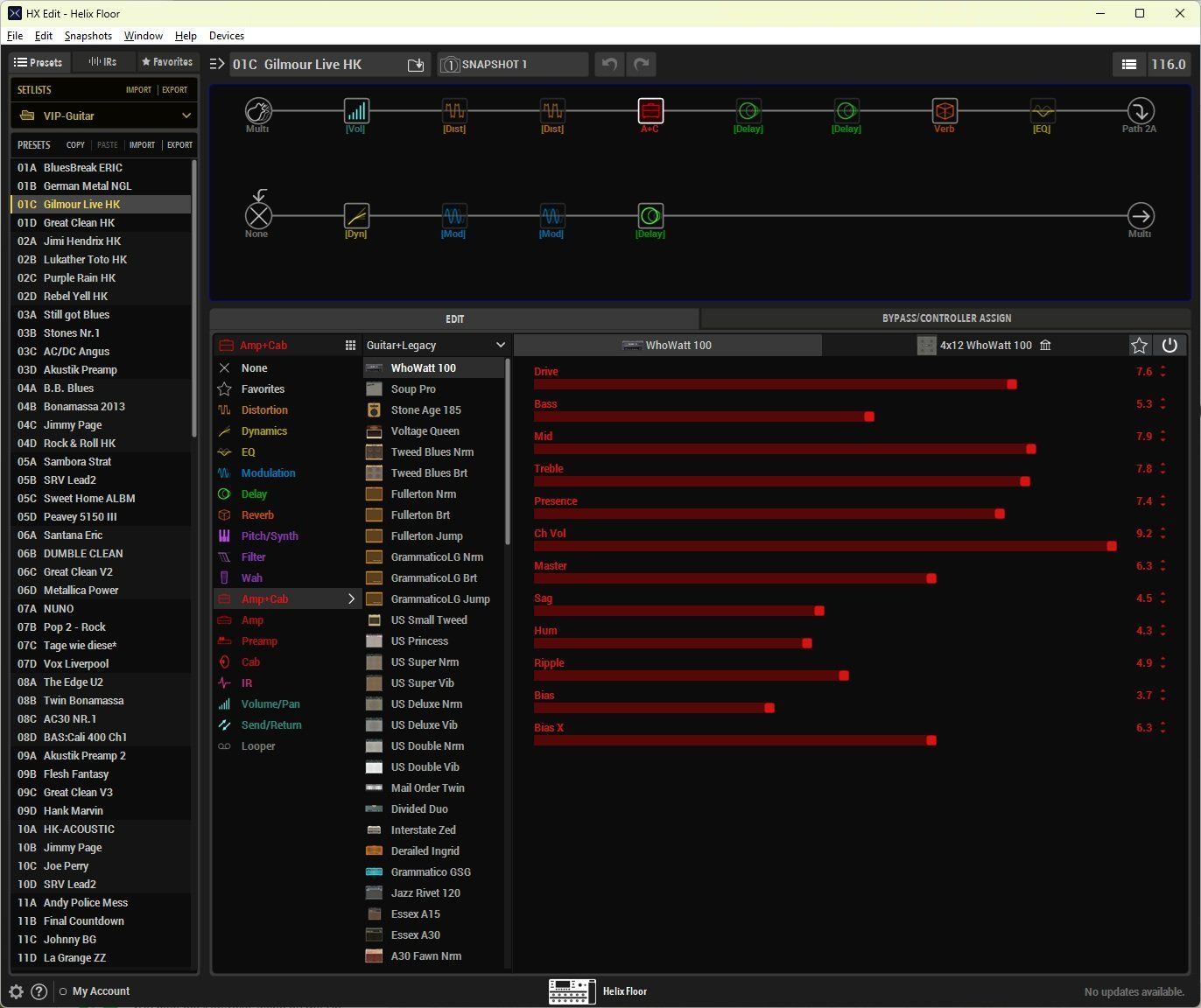
Task: Undo the last edit
Action: pyautogui.click(x=609, y=64)
